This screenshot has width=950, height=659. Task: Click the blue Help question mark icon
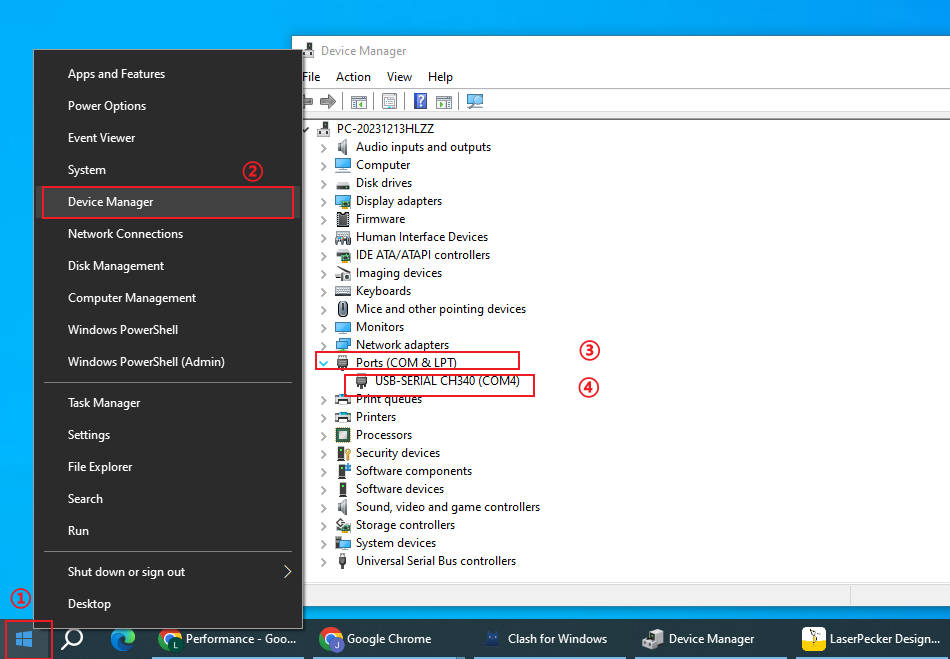tap(420, 101)
